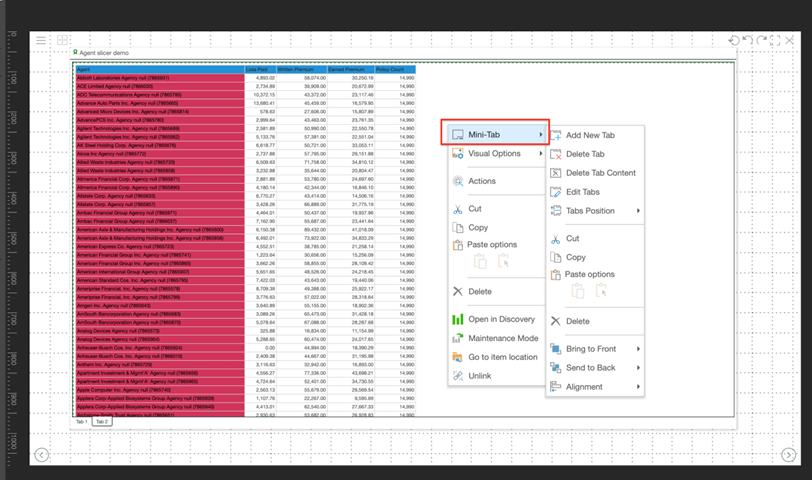Viewport: 812px width, 480px height.
Task: Click the Actions icon
Action: pos(458,181)
